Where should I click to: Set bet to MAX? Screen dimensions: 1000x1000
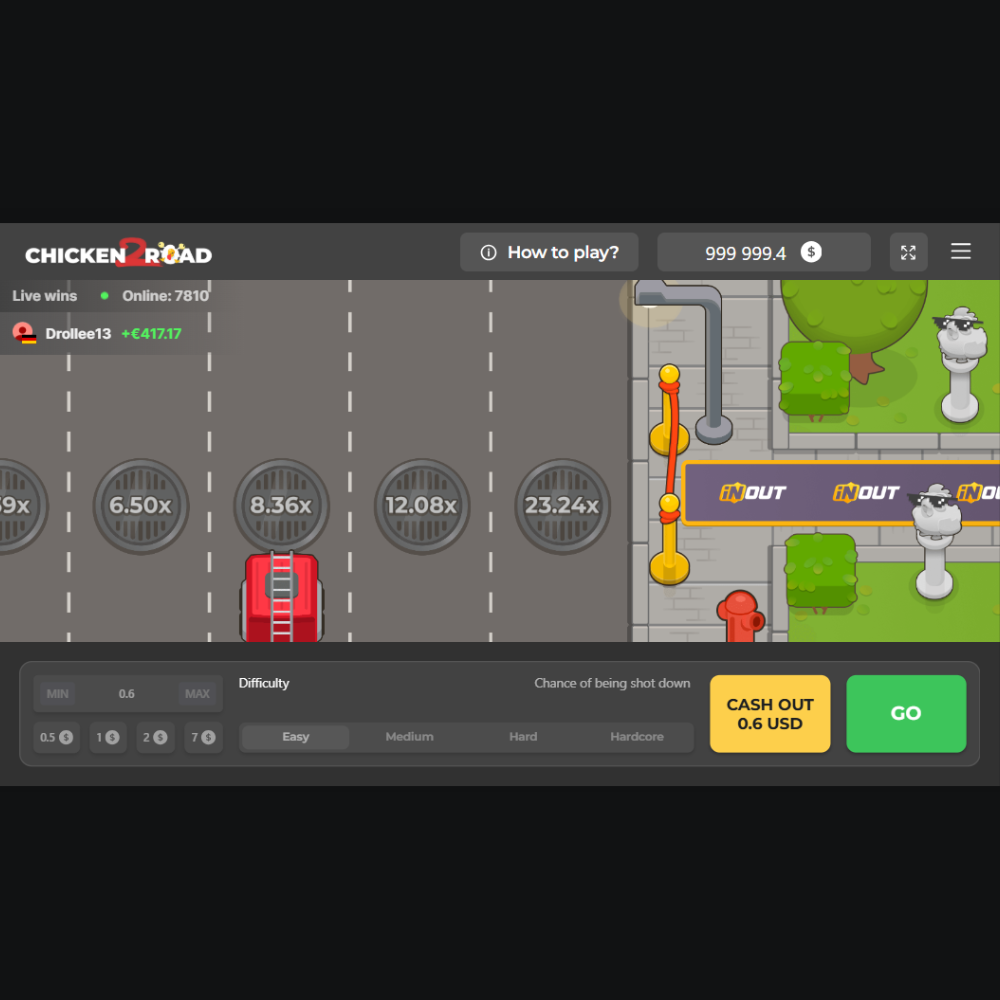[x=197, y=694]
